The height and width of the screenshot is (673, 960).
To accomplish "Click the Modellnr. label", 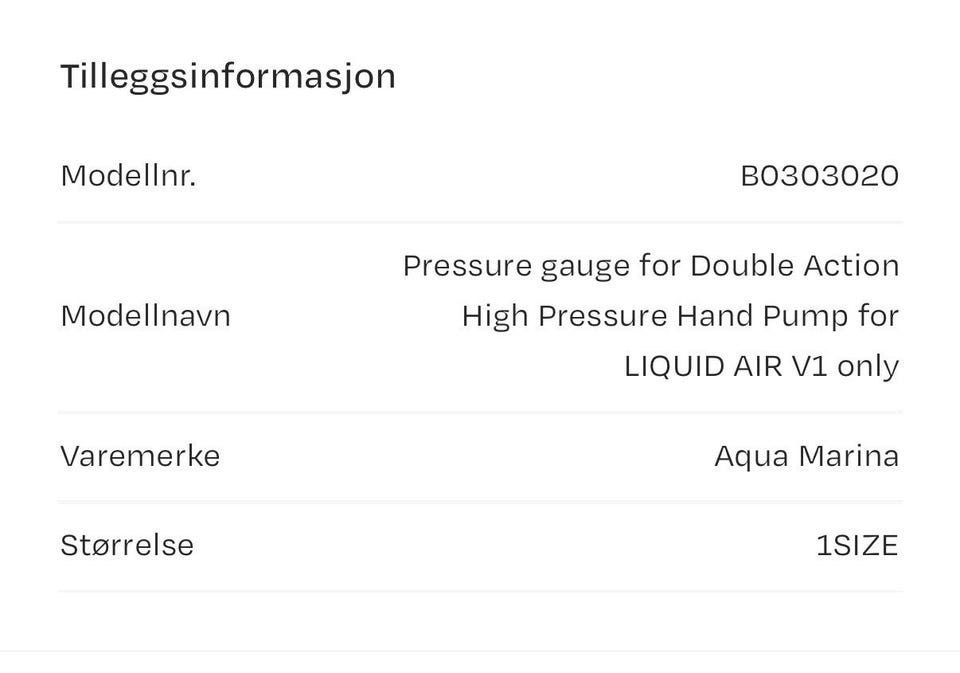I will [128, 176].
